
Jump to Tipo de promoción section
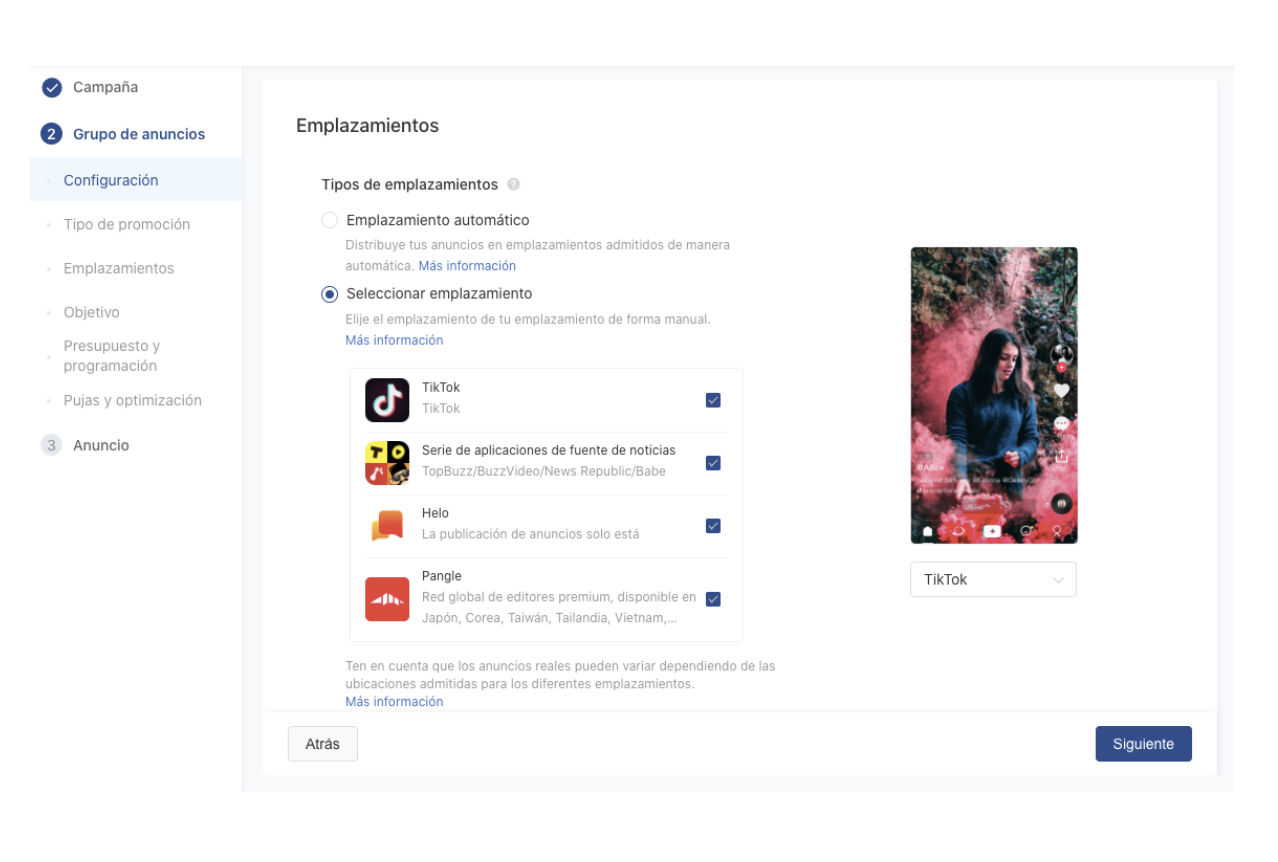pyautogui.click(x=127, y=224)
